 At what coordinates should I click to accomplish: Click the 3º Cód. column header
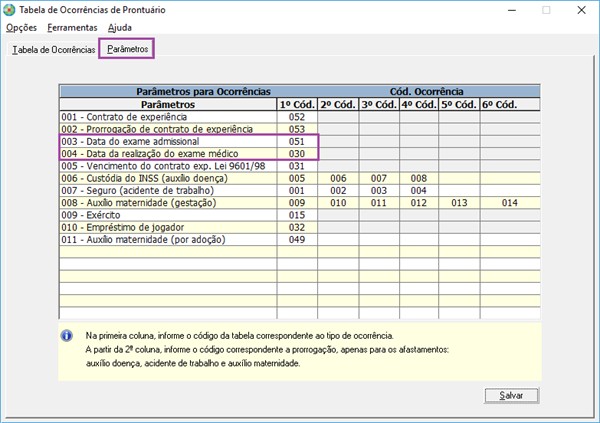click(x=379, y=104)
